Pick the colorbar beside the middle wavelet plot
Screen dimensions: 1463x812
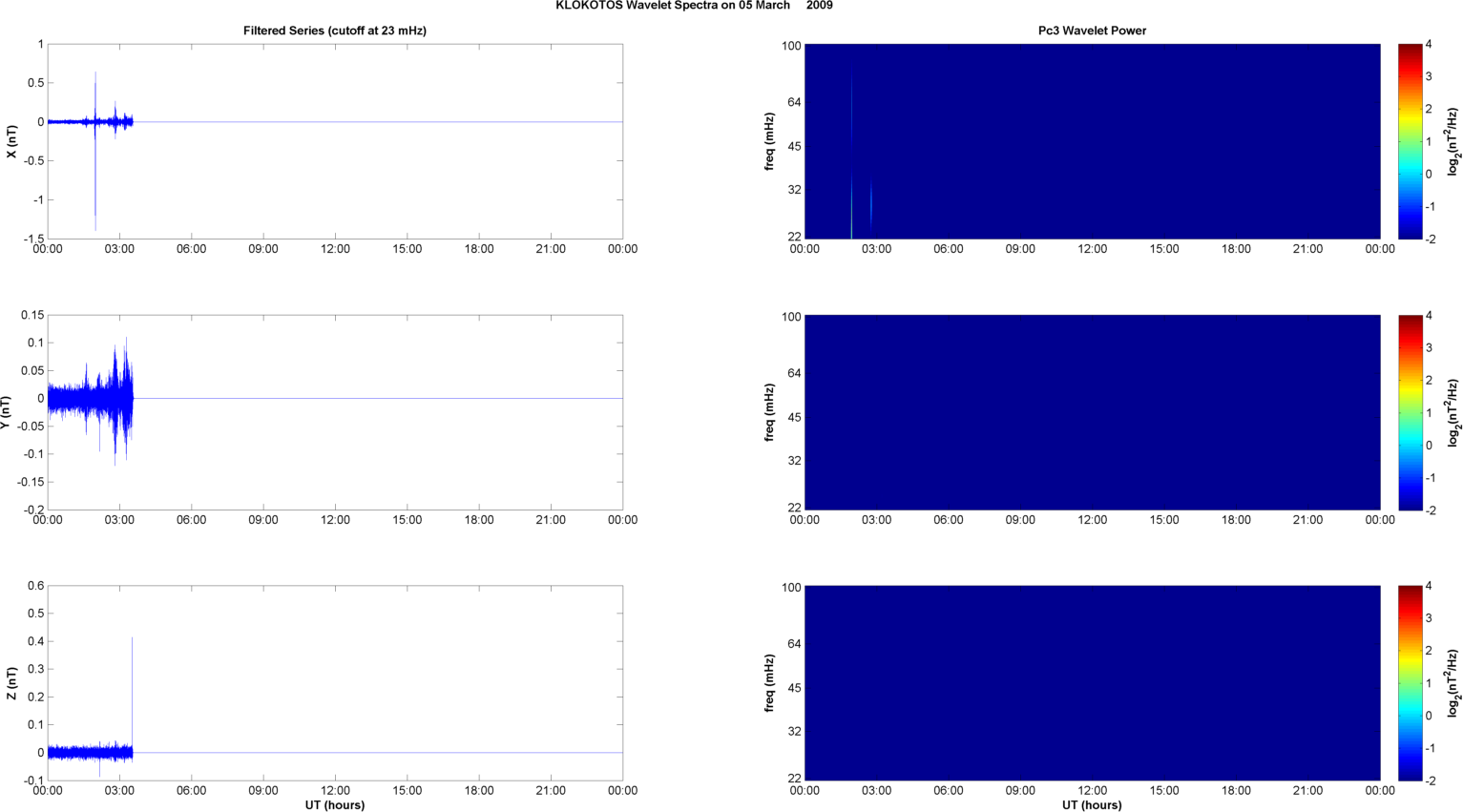click(1411, 412)
